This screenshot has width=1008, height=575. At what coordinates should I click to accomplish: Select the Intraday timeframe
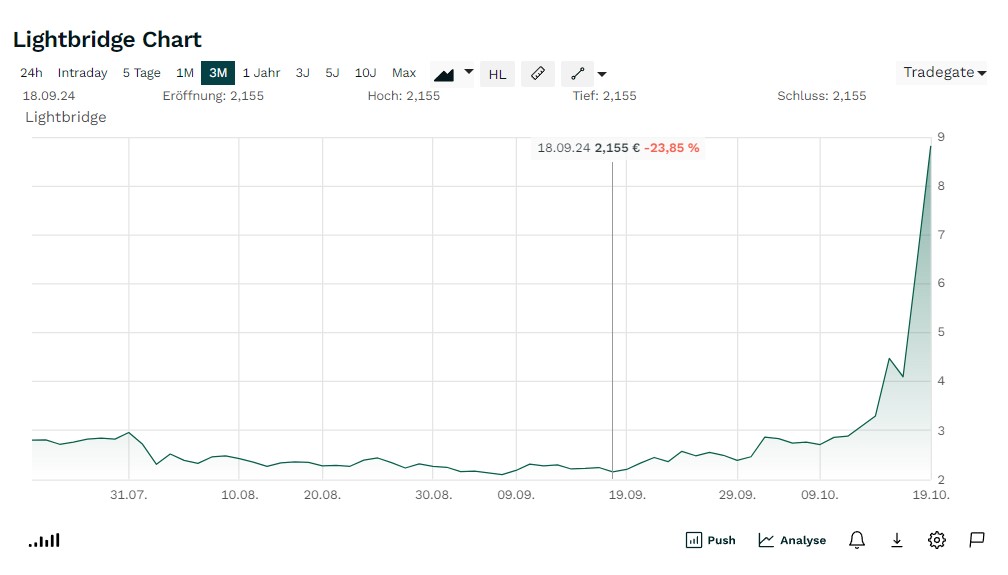tap(82, 73)
